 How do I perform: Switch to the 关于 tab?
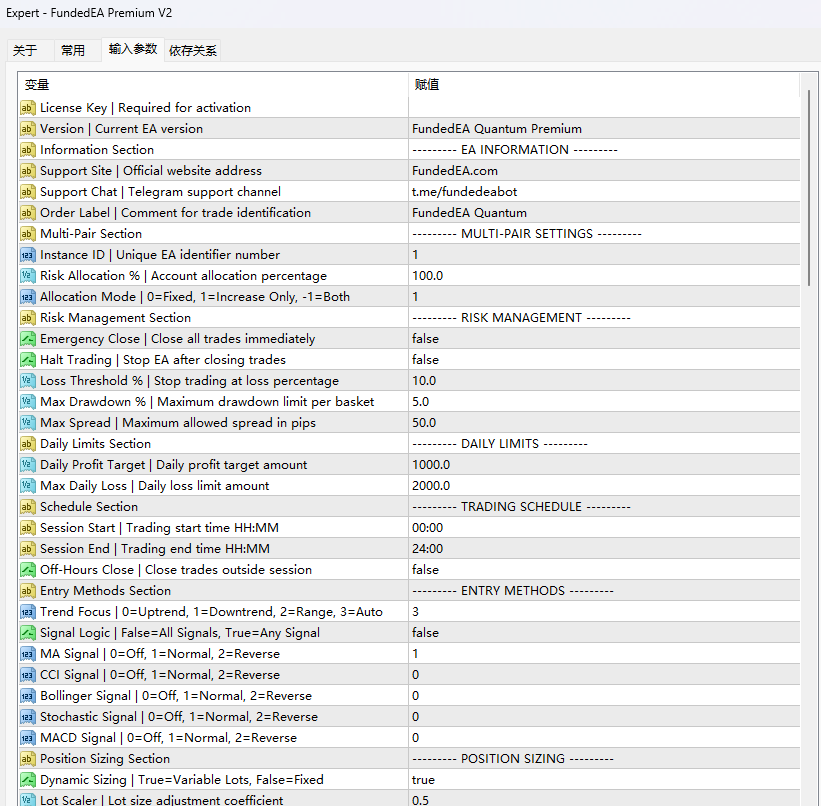25,51
